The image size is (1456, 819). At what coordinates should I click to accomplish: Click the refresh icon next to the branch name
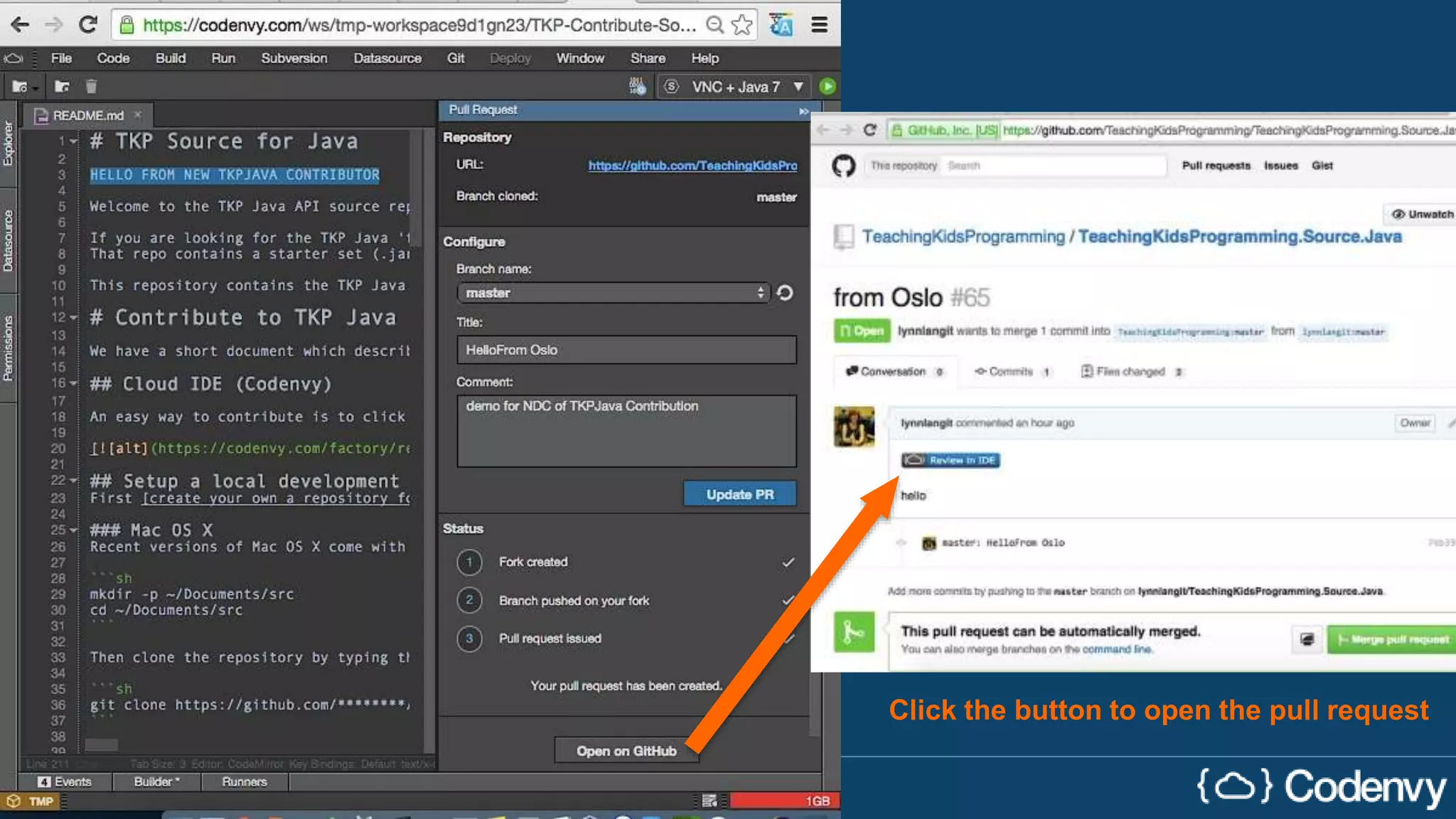point(785,293)
